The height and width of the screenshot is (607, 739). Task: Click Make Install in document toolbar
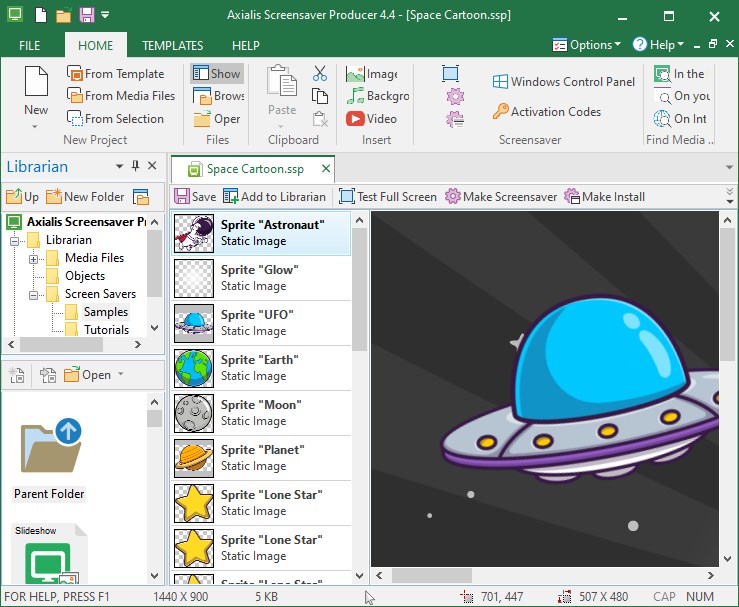pyautogui.click(x=604, y=197)
